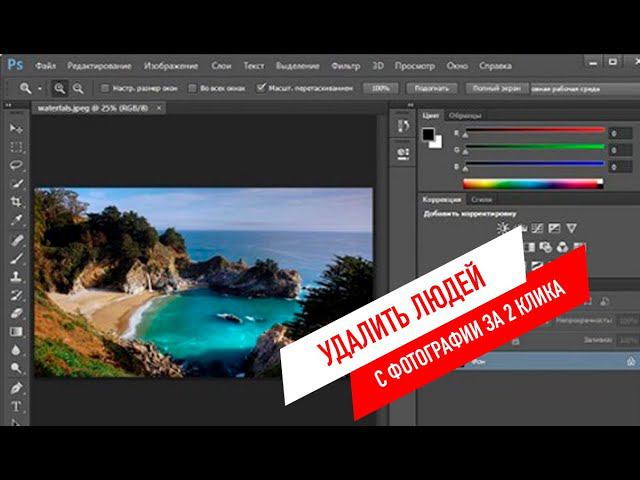Select the Dodge tool
Image resolution: width=640 pixels, height=480 pixels.
point(16,368)
